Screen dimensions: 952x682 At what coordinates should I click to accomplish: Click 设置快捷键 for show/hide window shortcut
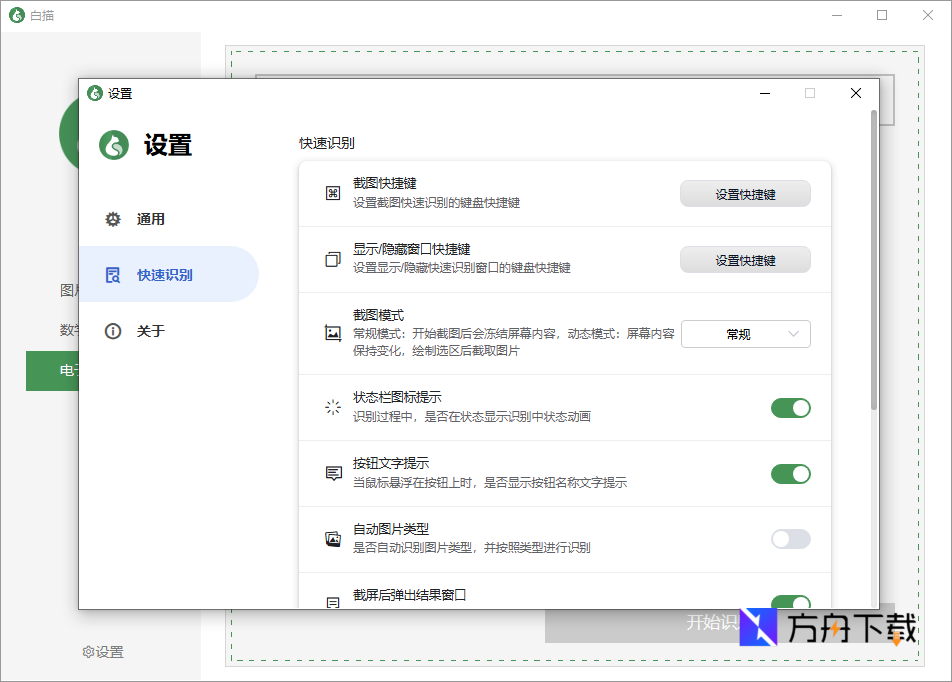[745, 259]
